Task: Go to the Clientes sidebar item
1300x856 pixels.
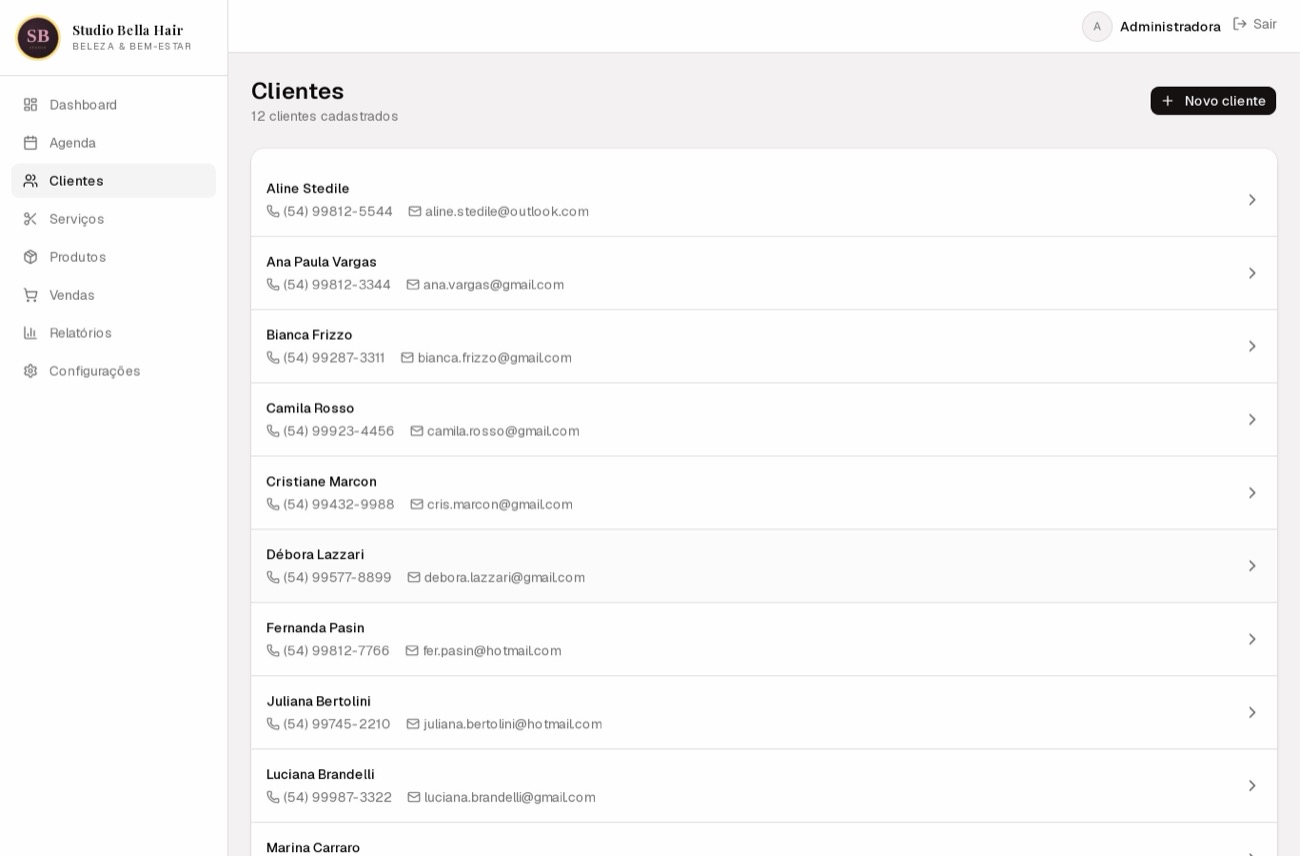Action: (x=113, y=181)
